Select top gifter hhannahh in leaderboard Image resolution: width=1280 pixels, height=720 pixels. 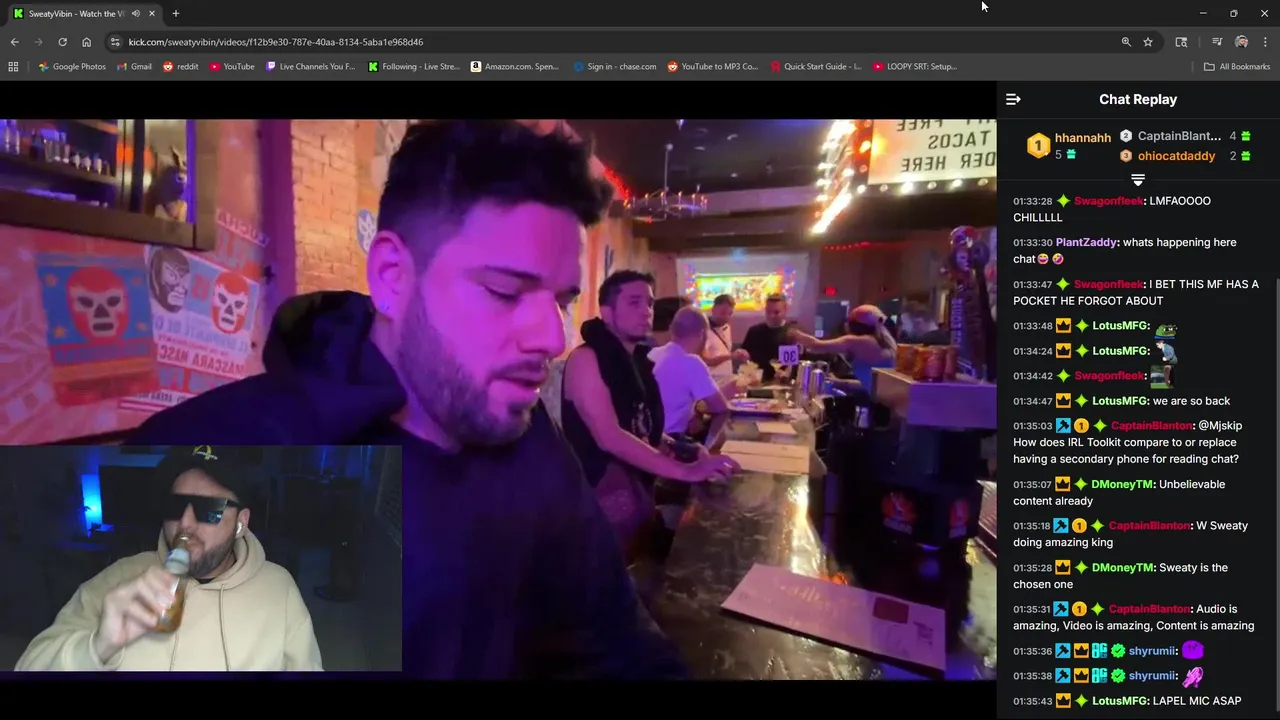point(1082,138)
